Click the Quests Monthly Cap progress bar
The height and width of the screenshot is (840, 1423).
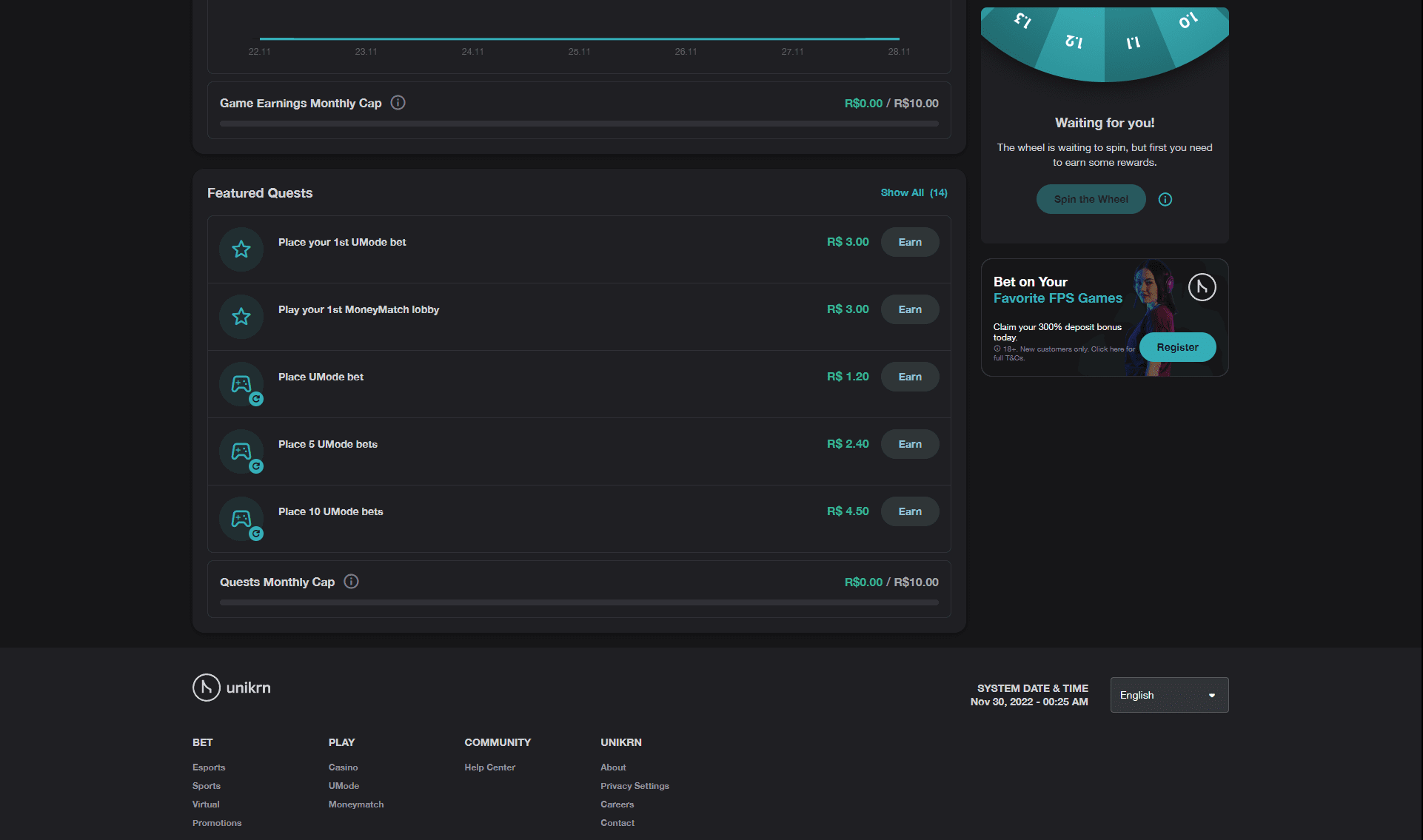pyautogui.click(x=579, y=602)
